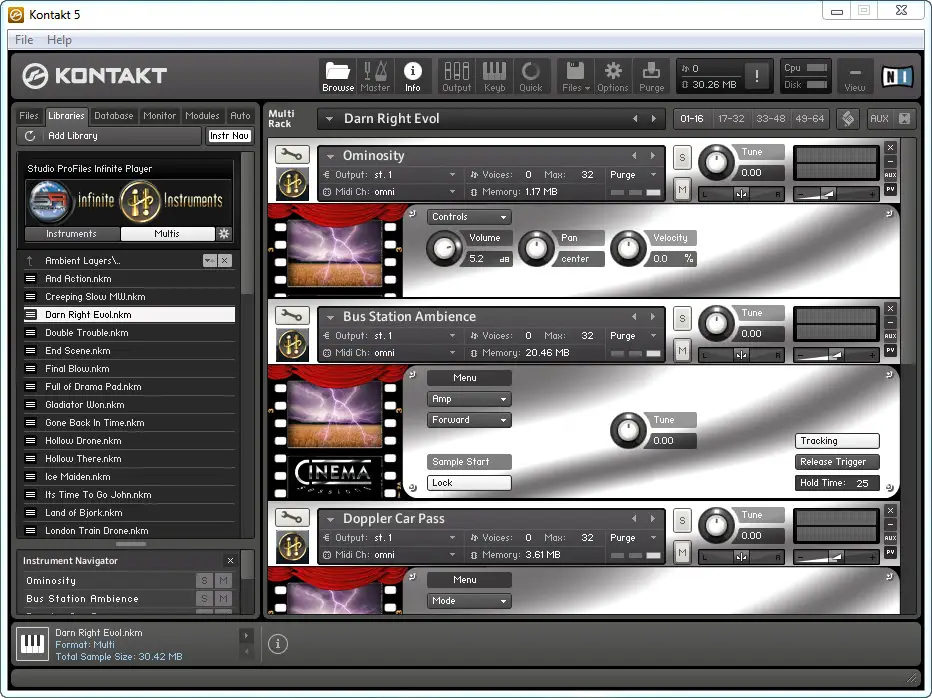Switch to the Monitor tab
This screenshot has height=698, width=932.
159,116
